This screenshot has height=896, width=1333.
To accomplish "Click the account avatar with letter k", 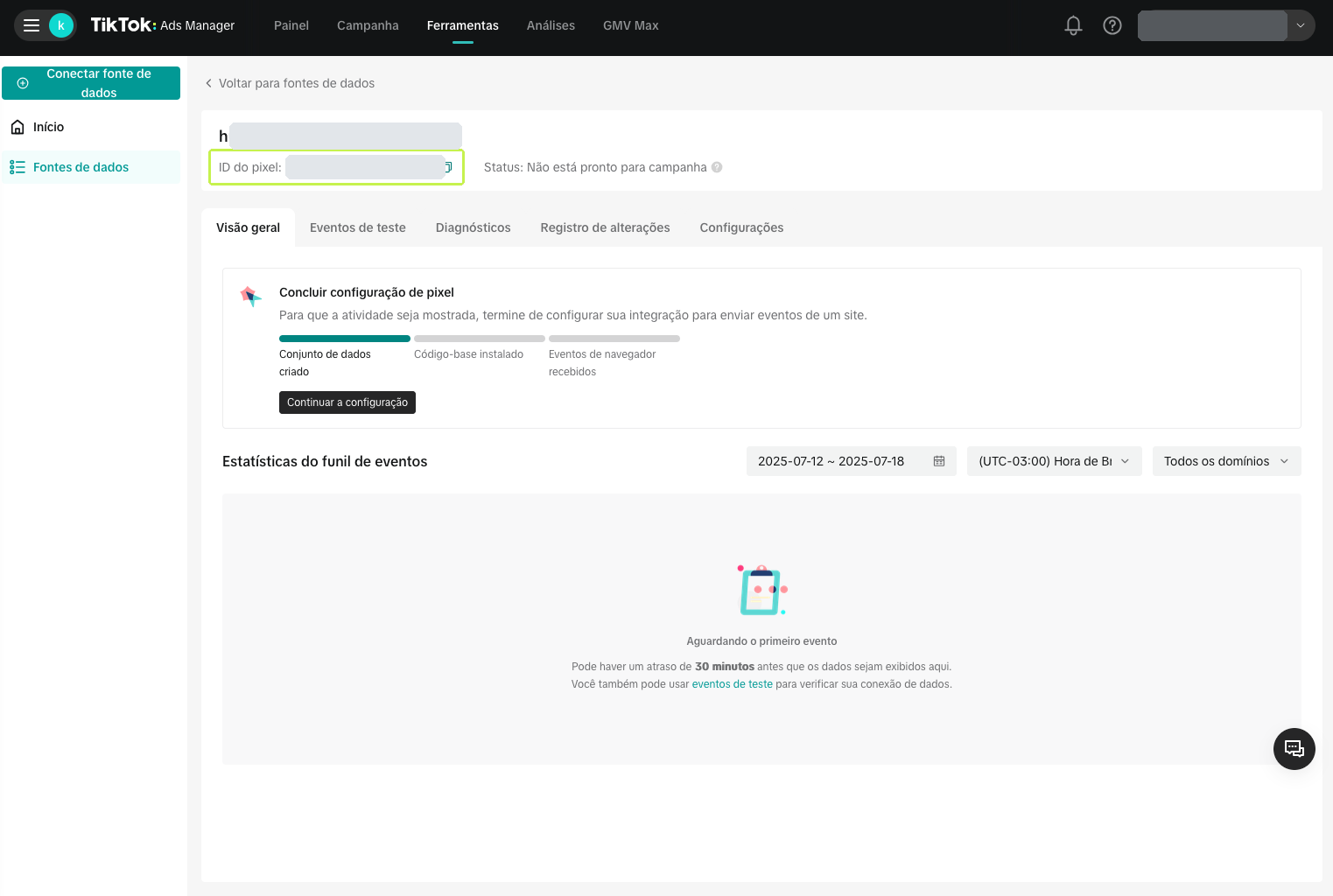I will coord(61,25).
